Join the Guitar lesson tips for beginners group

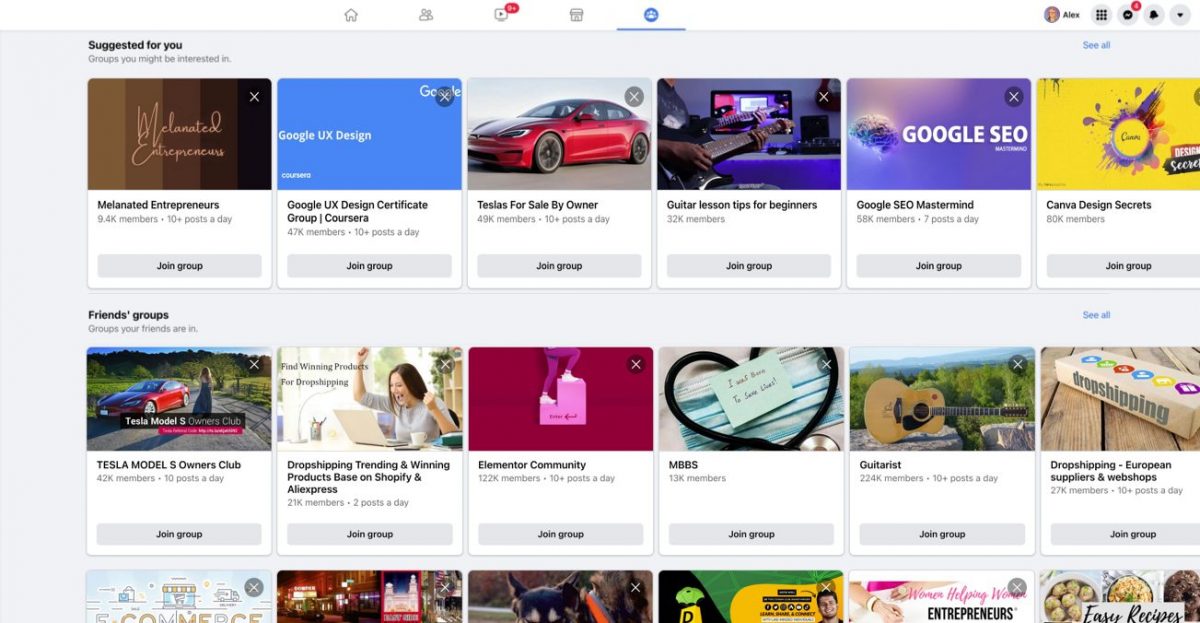[x=749, y=266]
